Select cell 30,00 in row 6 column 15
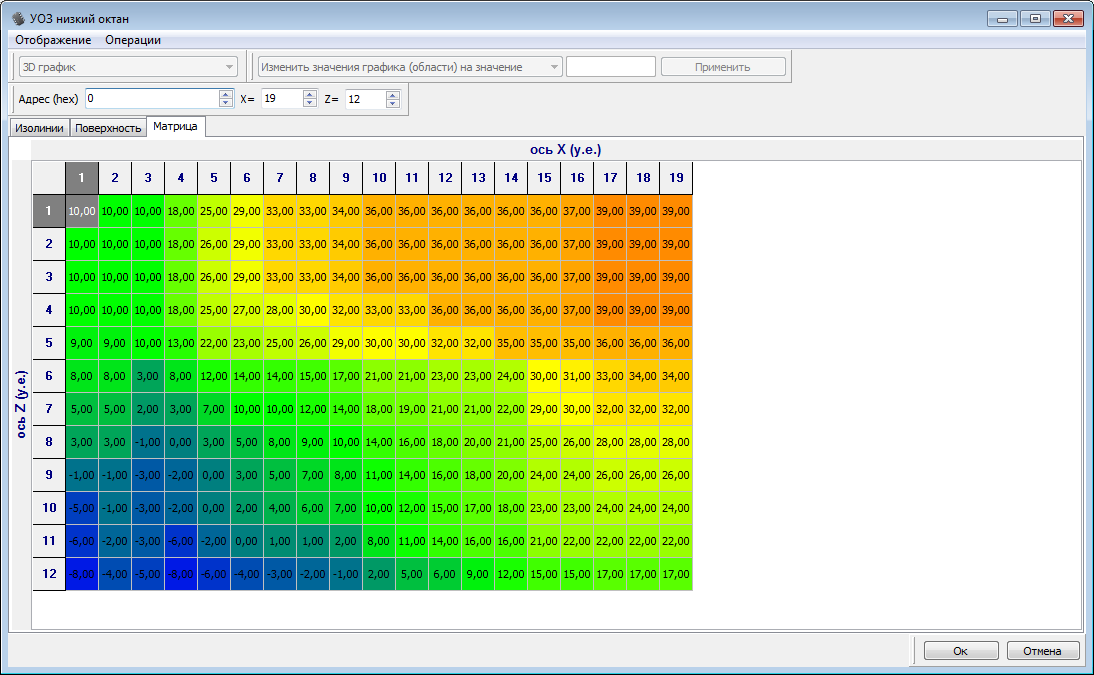The image size is (1094, 675). pos(544,376)
